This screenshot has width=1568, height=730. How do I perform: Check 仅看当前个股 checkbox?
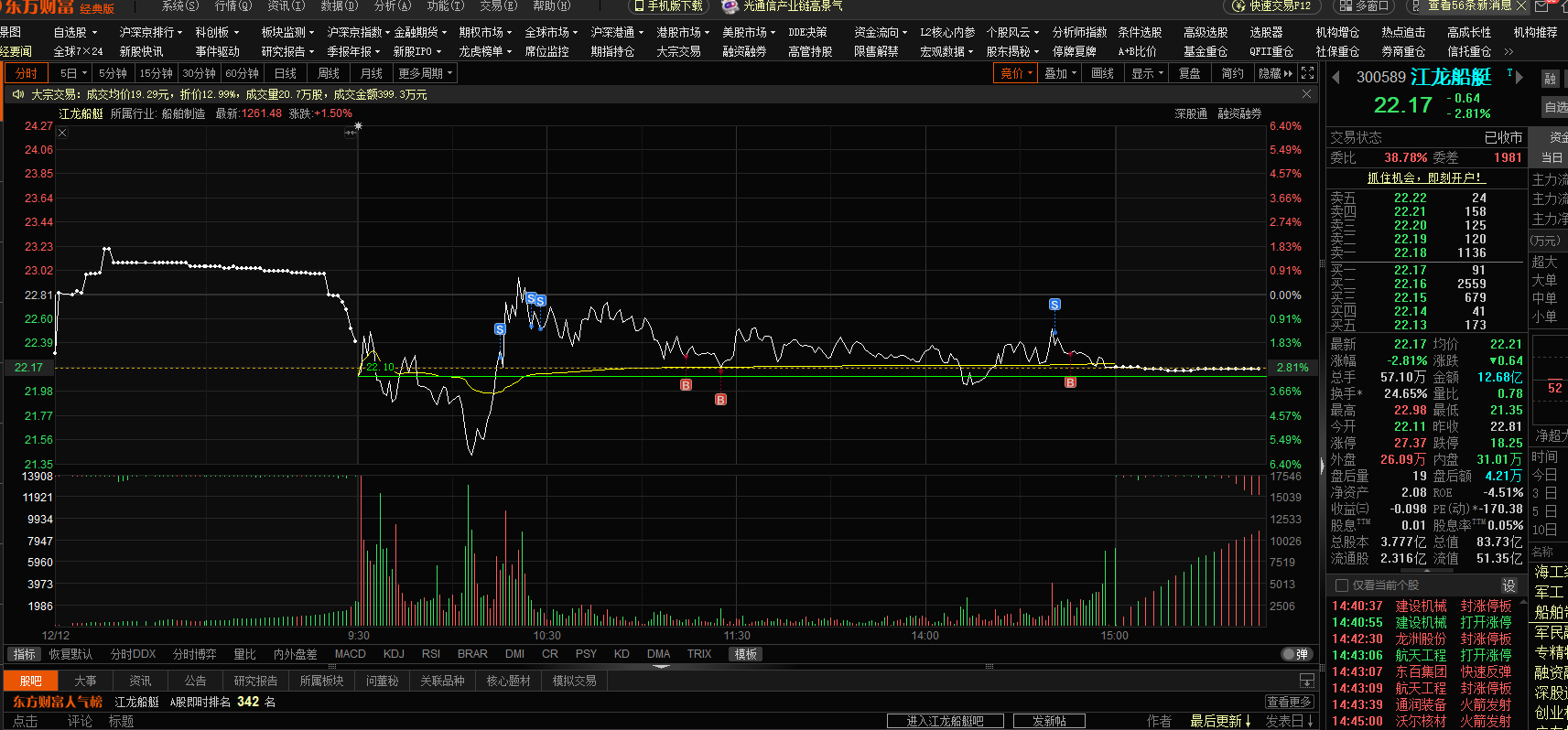[x=1342, y=585]
